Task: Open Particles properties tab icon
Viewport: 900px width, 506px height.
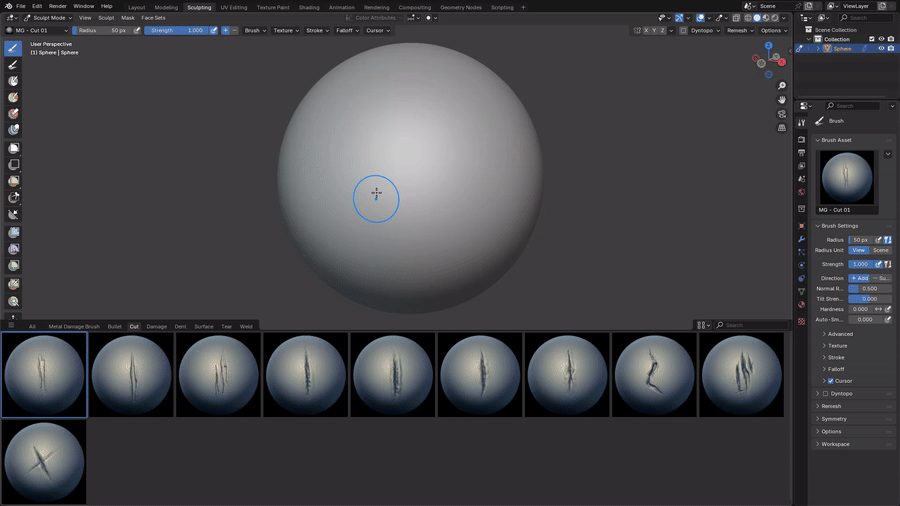Action: pyautogui.click(x=801, y=252)
